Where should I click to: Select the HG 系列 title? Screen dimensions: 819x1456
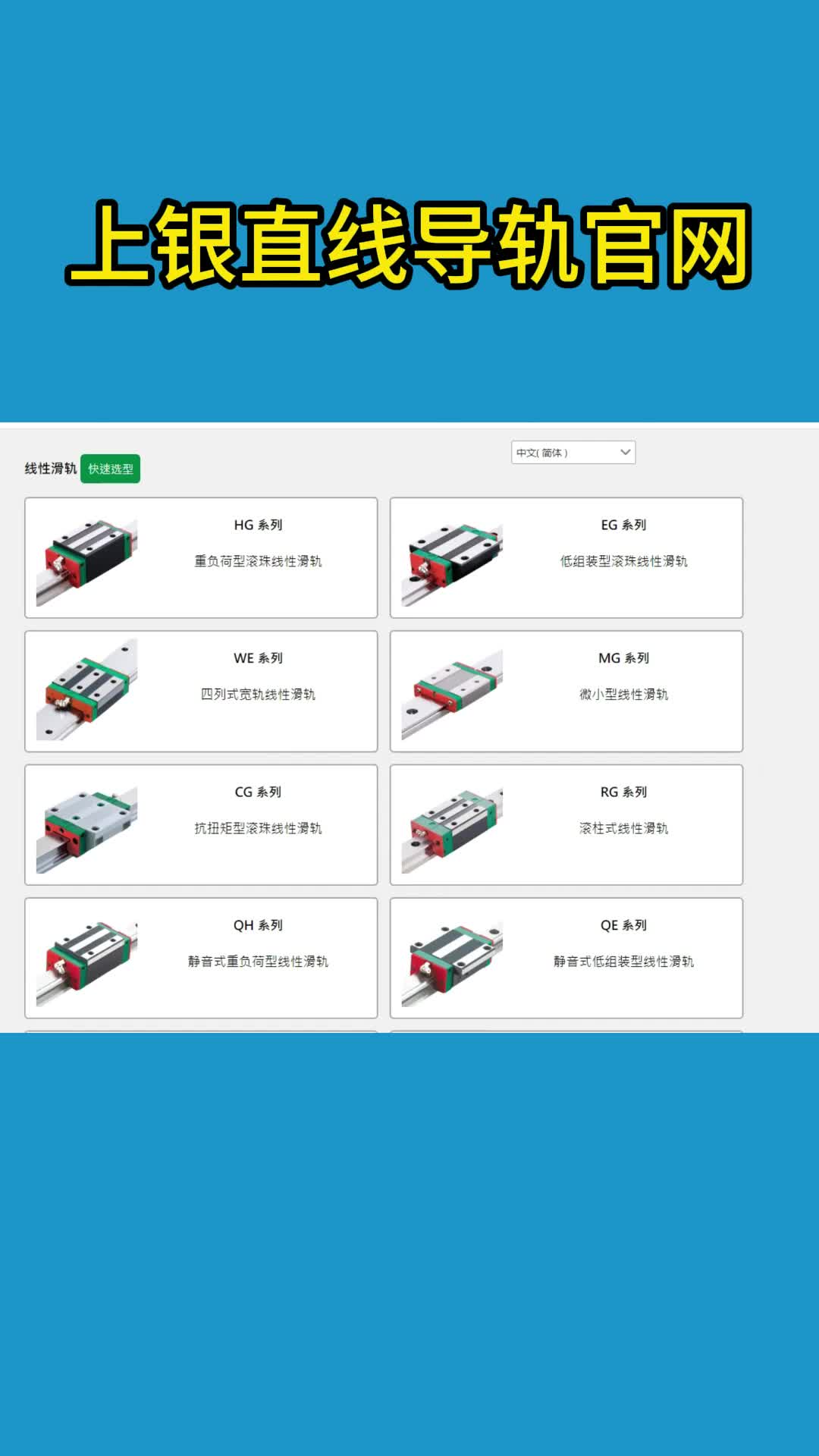click(x=258, y=525)
